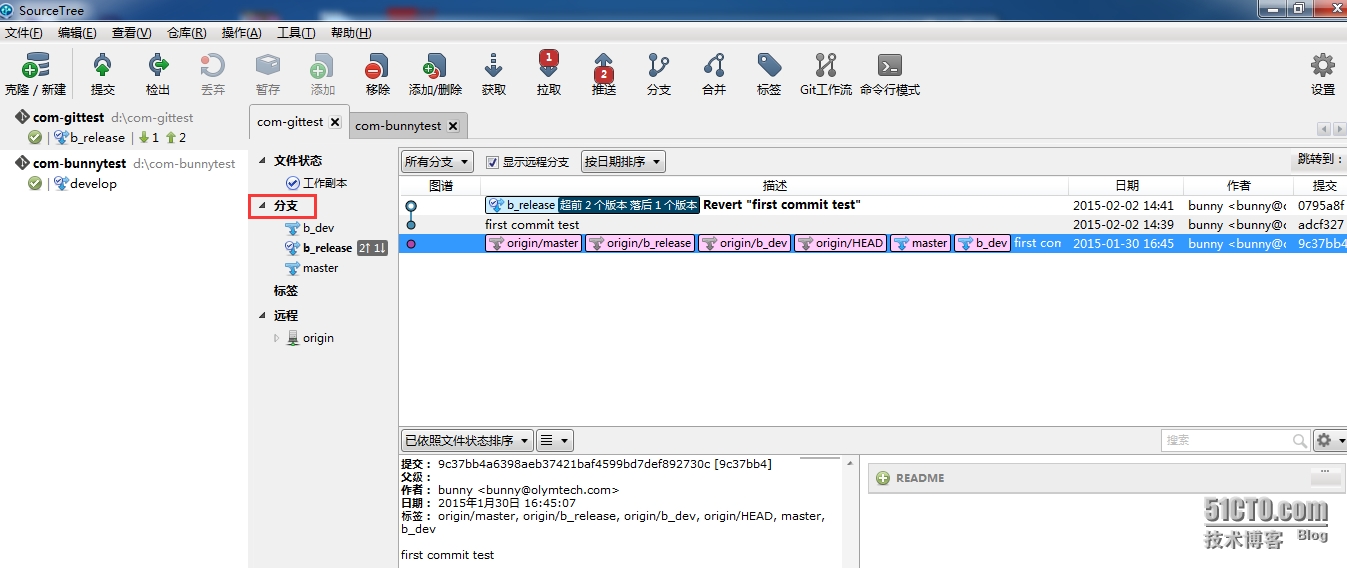Collapse the Remotes (远程) section
Image resolution: width=1347 pixels, height=568 pixels.
coord(263,315)
